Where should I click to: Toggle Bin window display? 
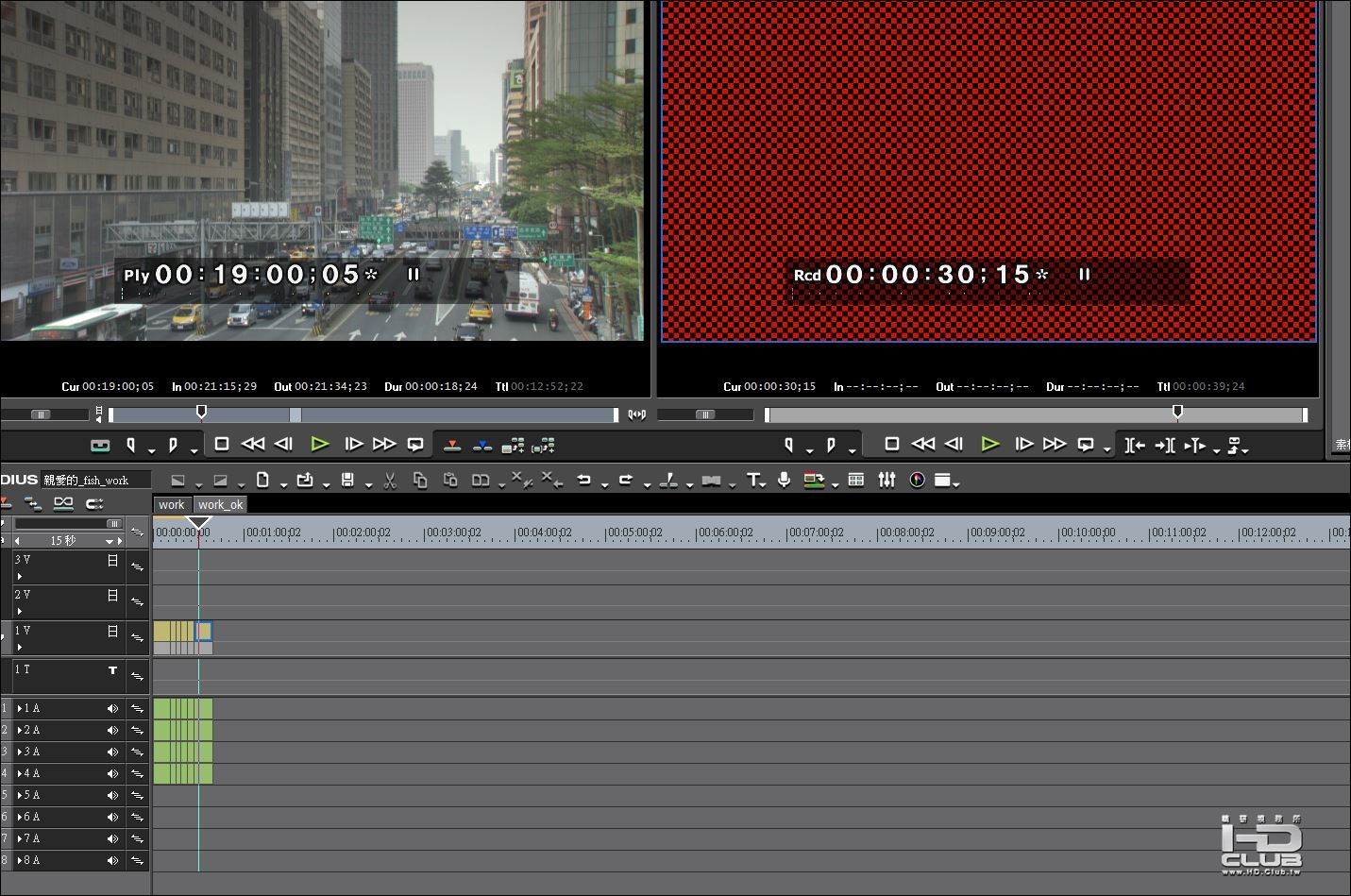tap(856, 480)
